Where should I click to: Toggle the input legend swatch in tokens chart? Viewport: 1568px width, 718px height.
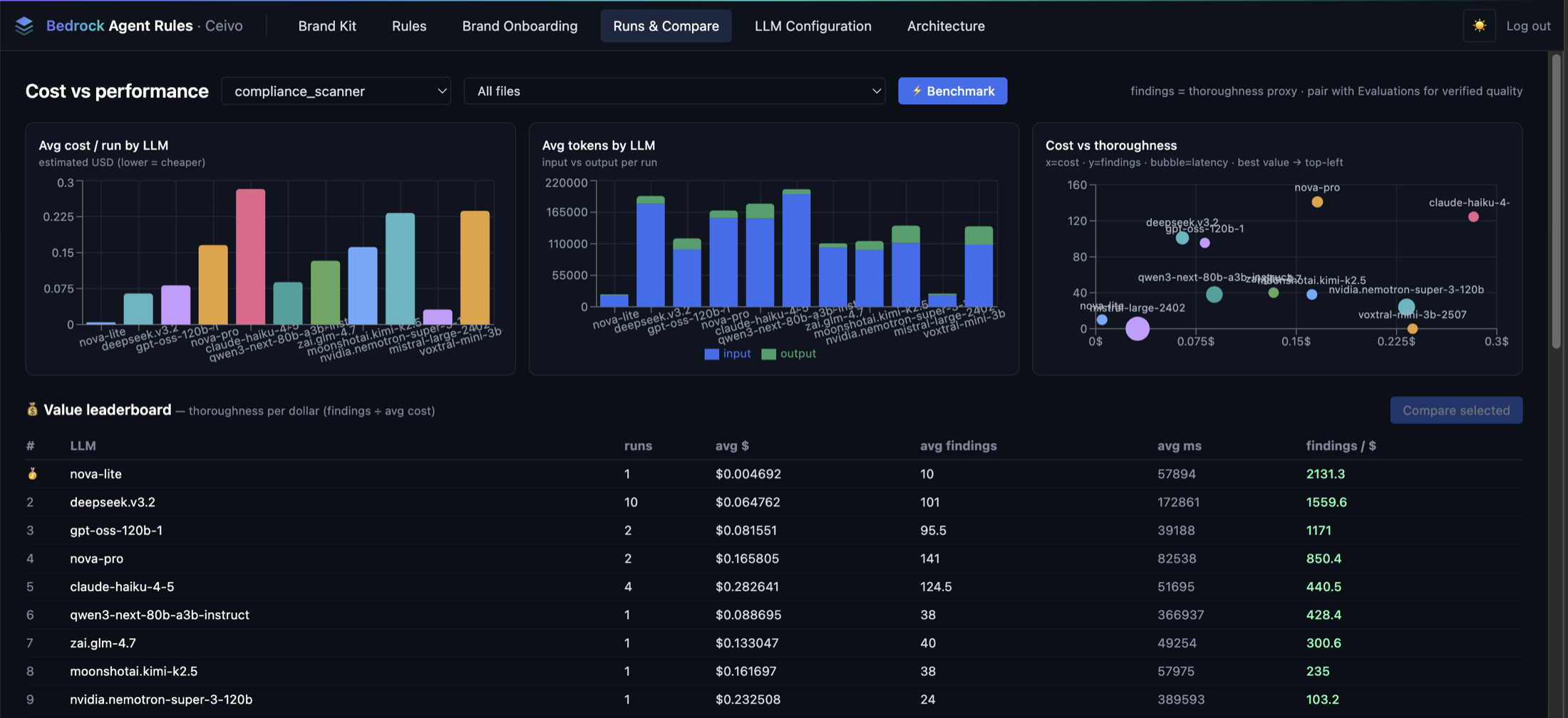(x=711, y=354)
